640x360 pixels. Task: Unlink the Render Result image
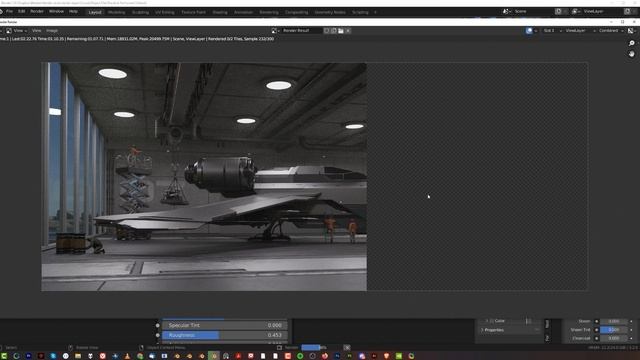pos(348,31)
